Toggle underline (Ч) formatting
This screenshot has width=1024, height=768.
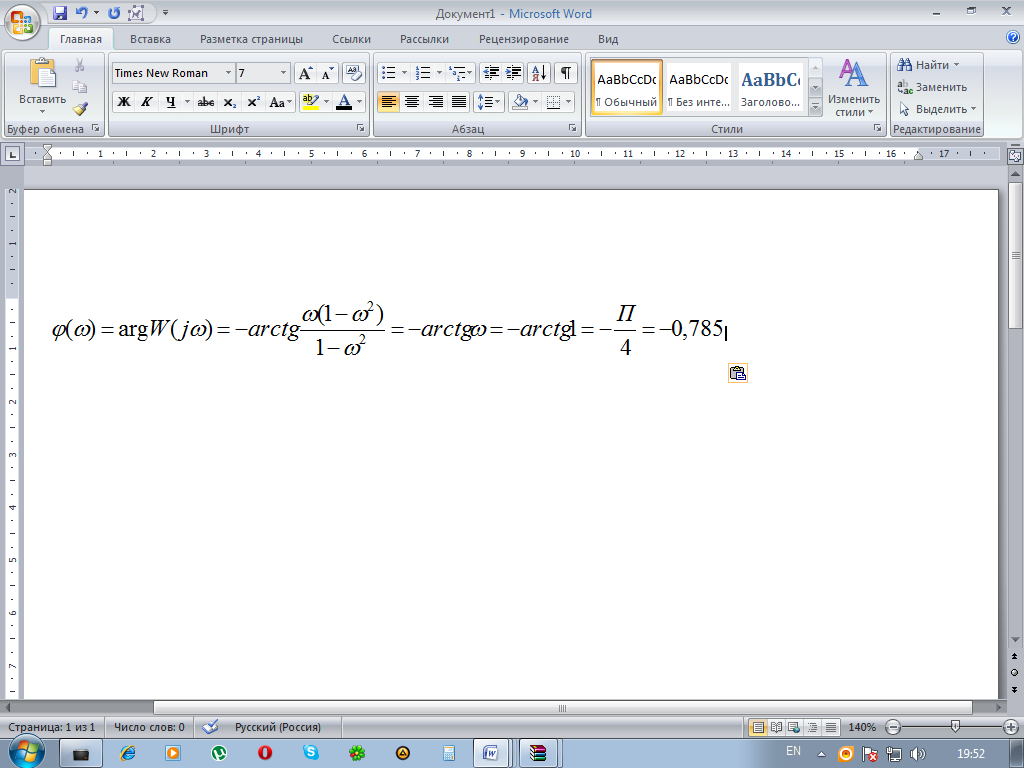170,102
